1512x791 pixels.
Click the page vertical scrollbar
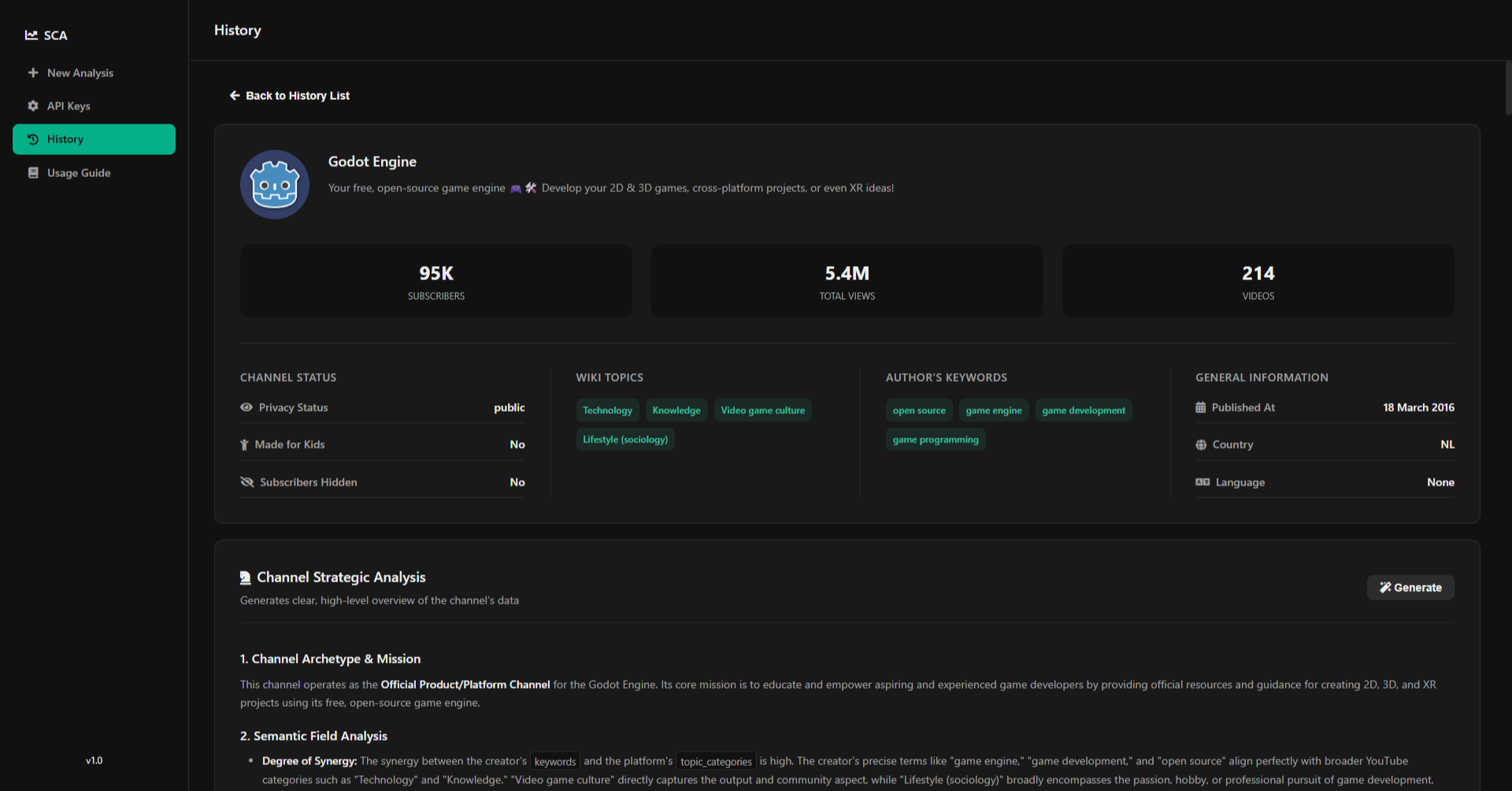[x=1508, y=88]
